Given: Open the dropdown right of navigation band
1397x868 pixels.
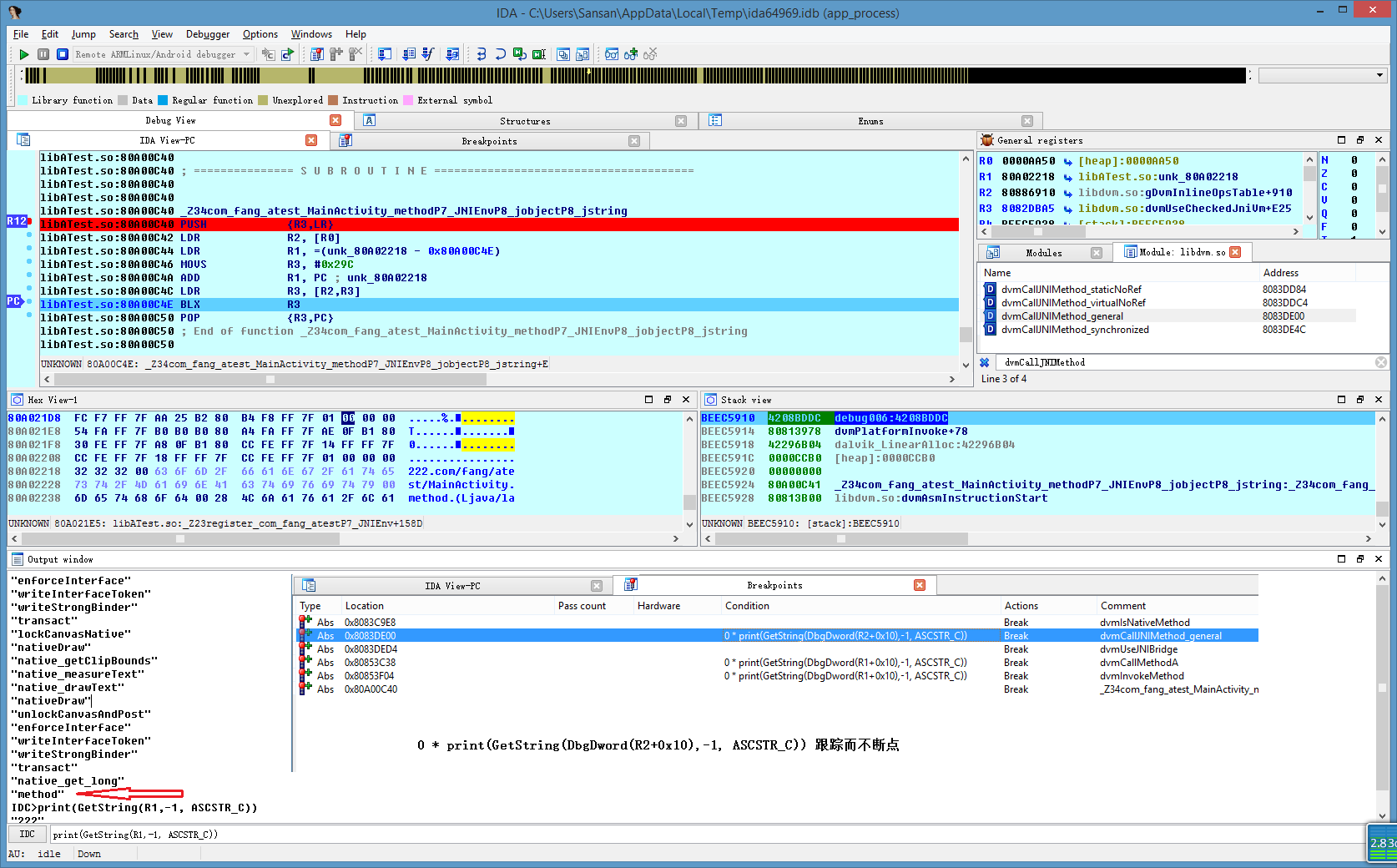Looking at the screenshot, I should (1379, 75).
